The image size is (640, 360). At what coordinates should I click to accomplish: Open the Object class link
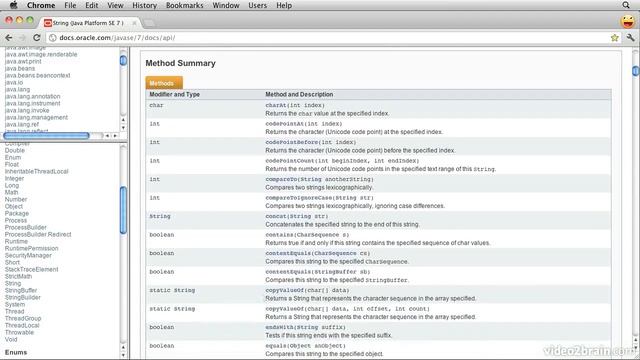tap(14, 206)
